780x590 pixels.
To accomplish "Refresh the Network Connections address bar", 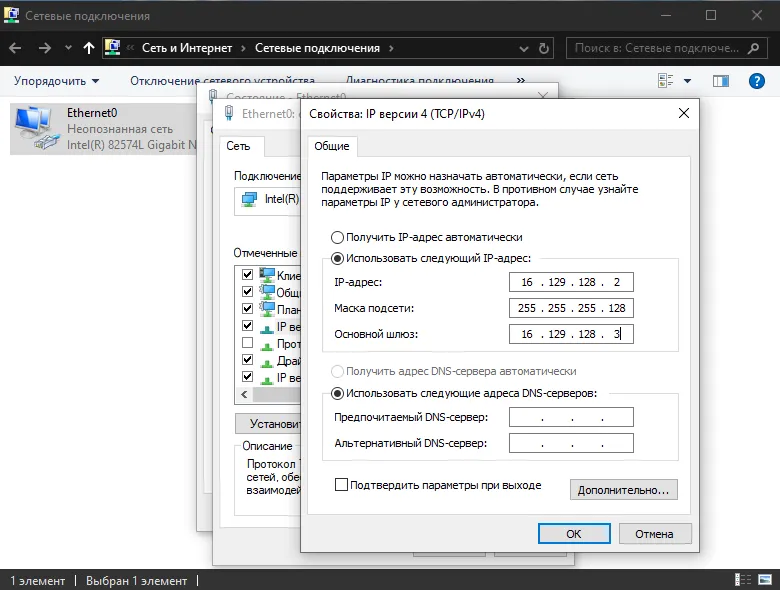I will [544, 48].
